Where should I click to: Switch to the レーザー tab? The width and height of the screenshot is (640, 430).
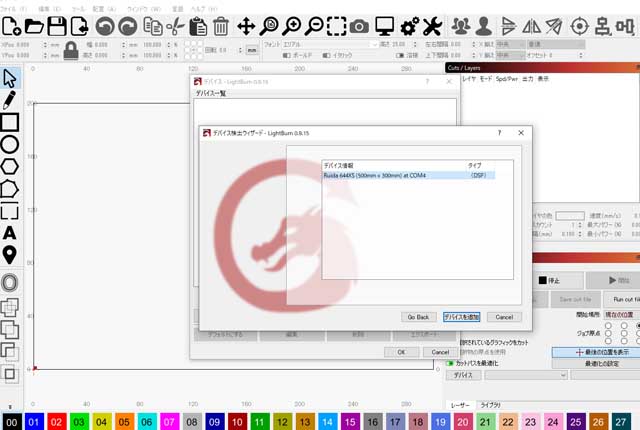[x=460, y=405]
